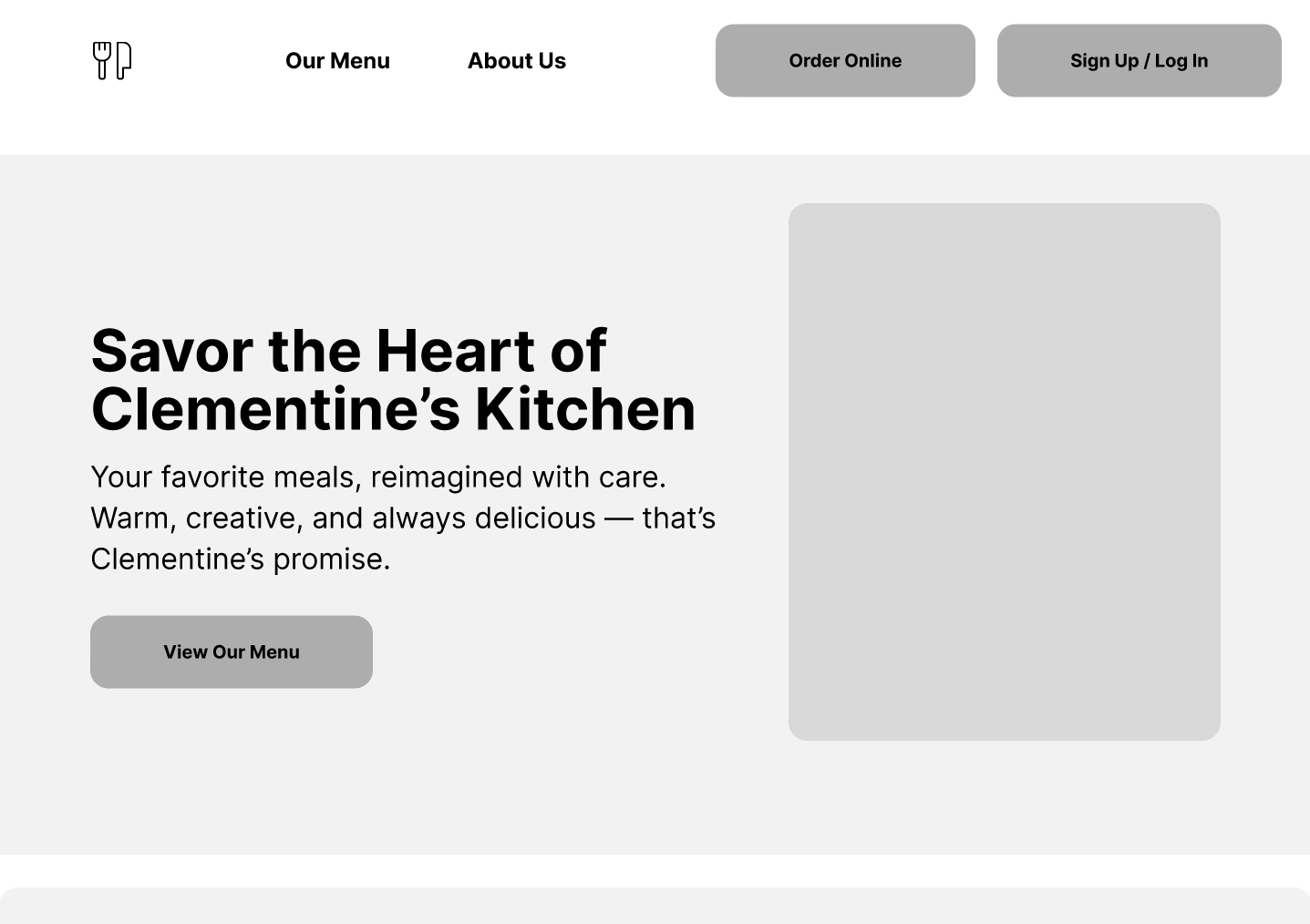Go to the About Us page

coord(517,61)
